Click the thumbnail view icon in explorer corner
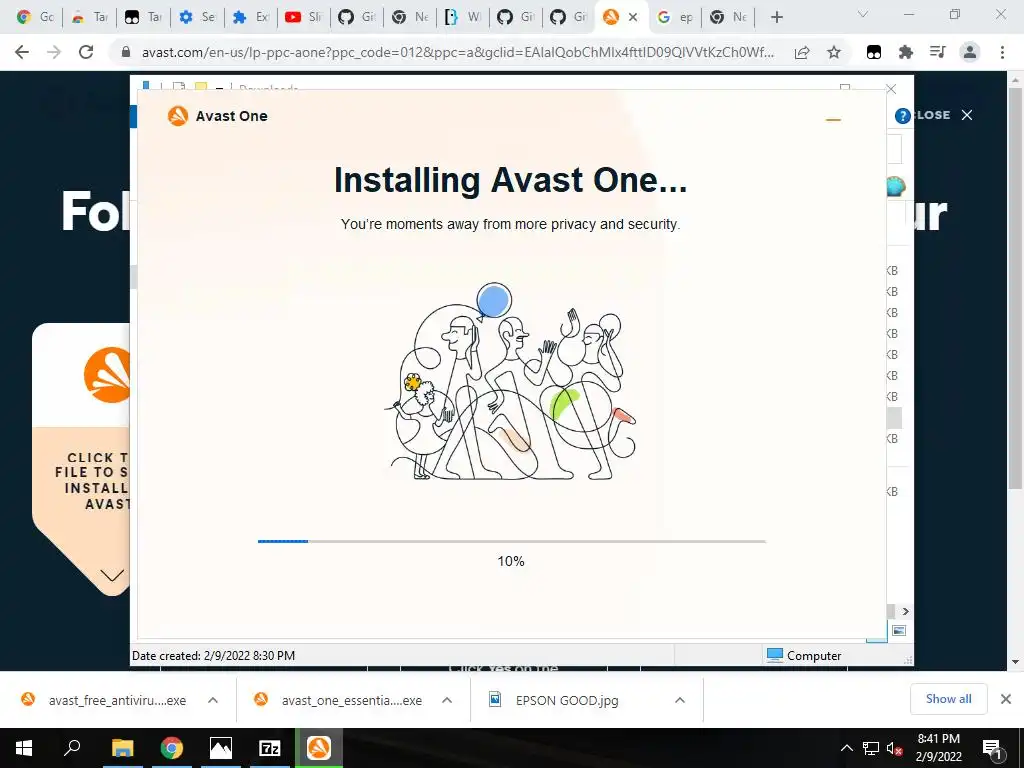This screenshot has height=768, width=1024. pos(899,630)
